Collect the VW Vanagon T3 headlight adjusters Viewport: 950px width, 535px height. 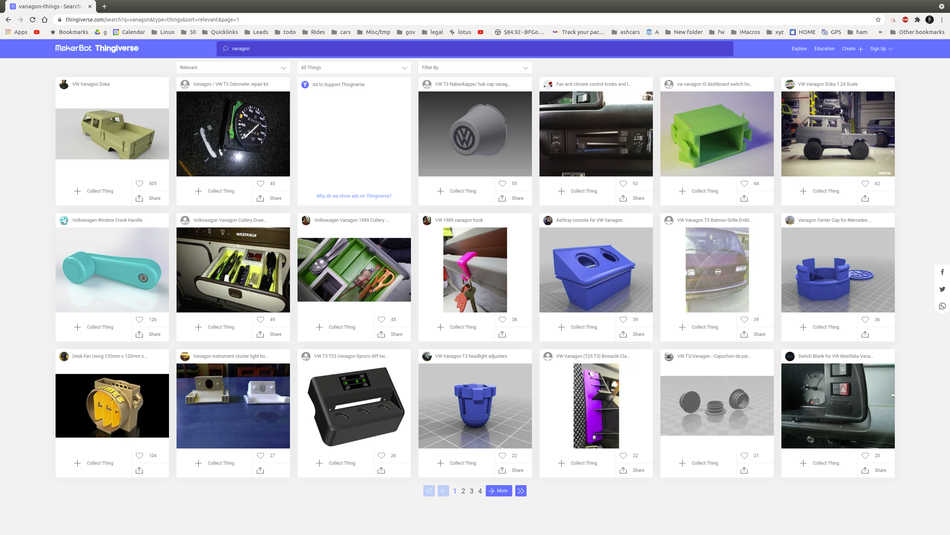click(457, 463)
